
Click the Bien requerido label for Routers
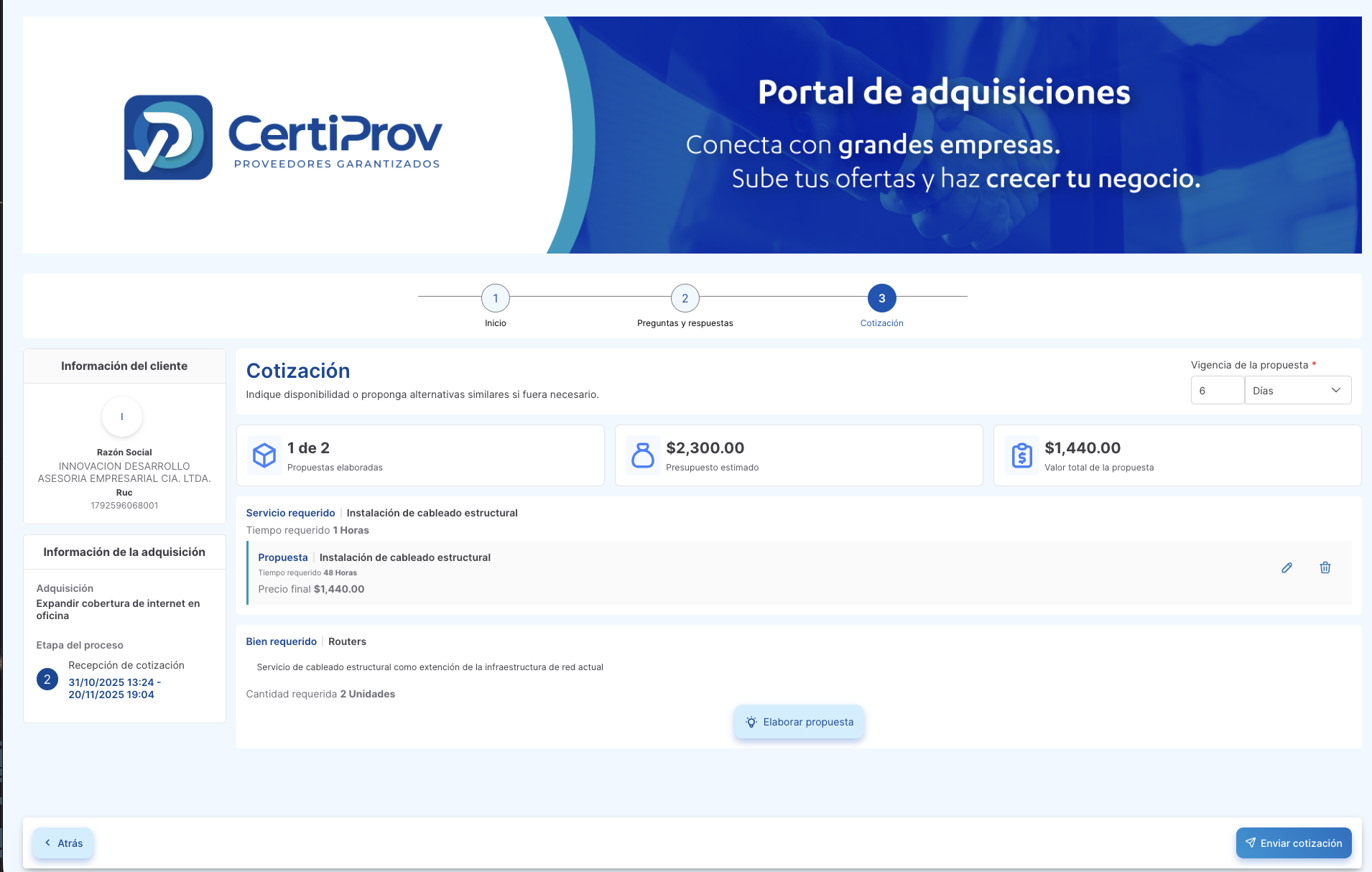(x=281, y=641)
